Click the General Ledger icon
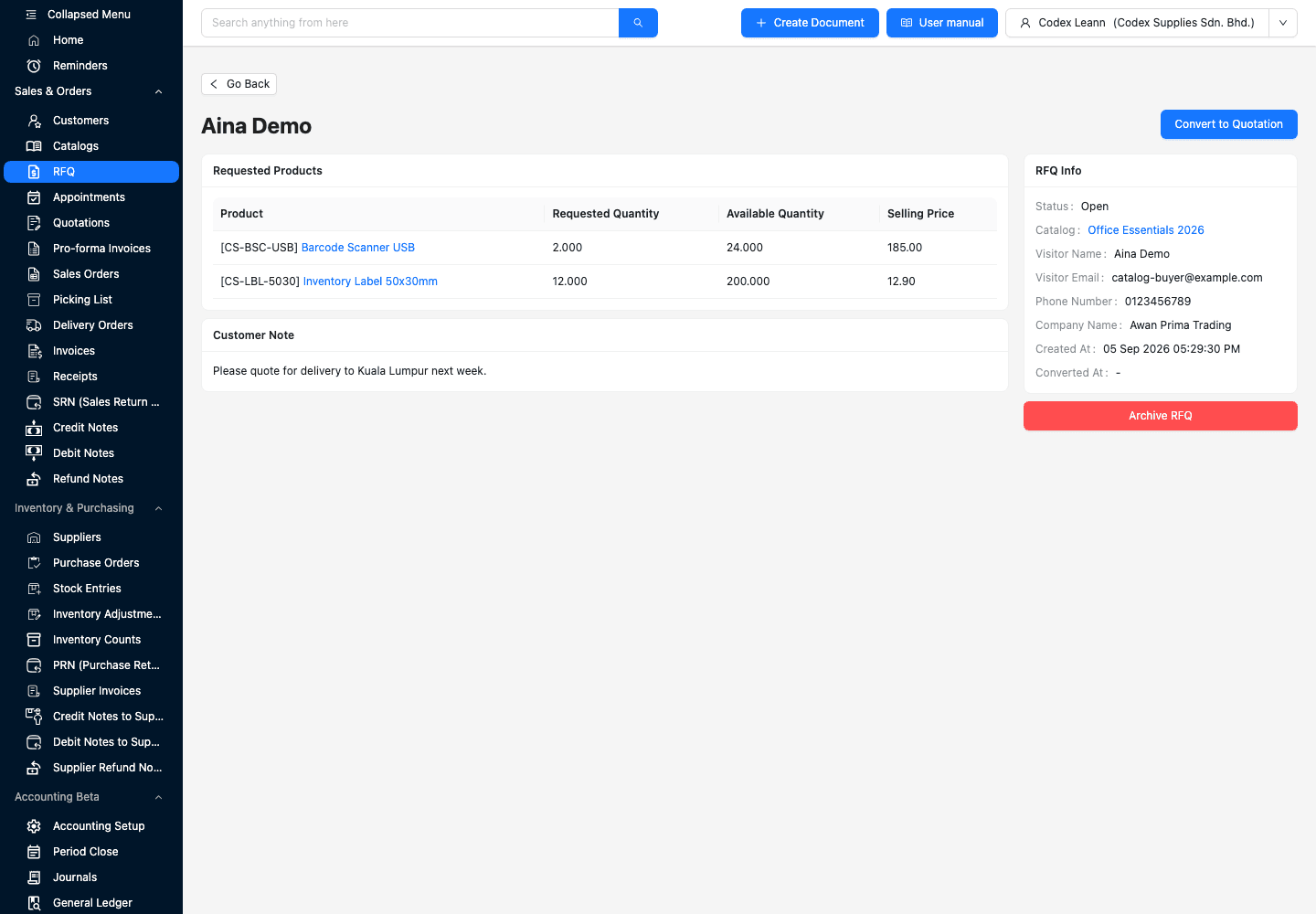This screenshot has height=914, width=1316. pyautogui.click(x=34, y=903)
